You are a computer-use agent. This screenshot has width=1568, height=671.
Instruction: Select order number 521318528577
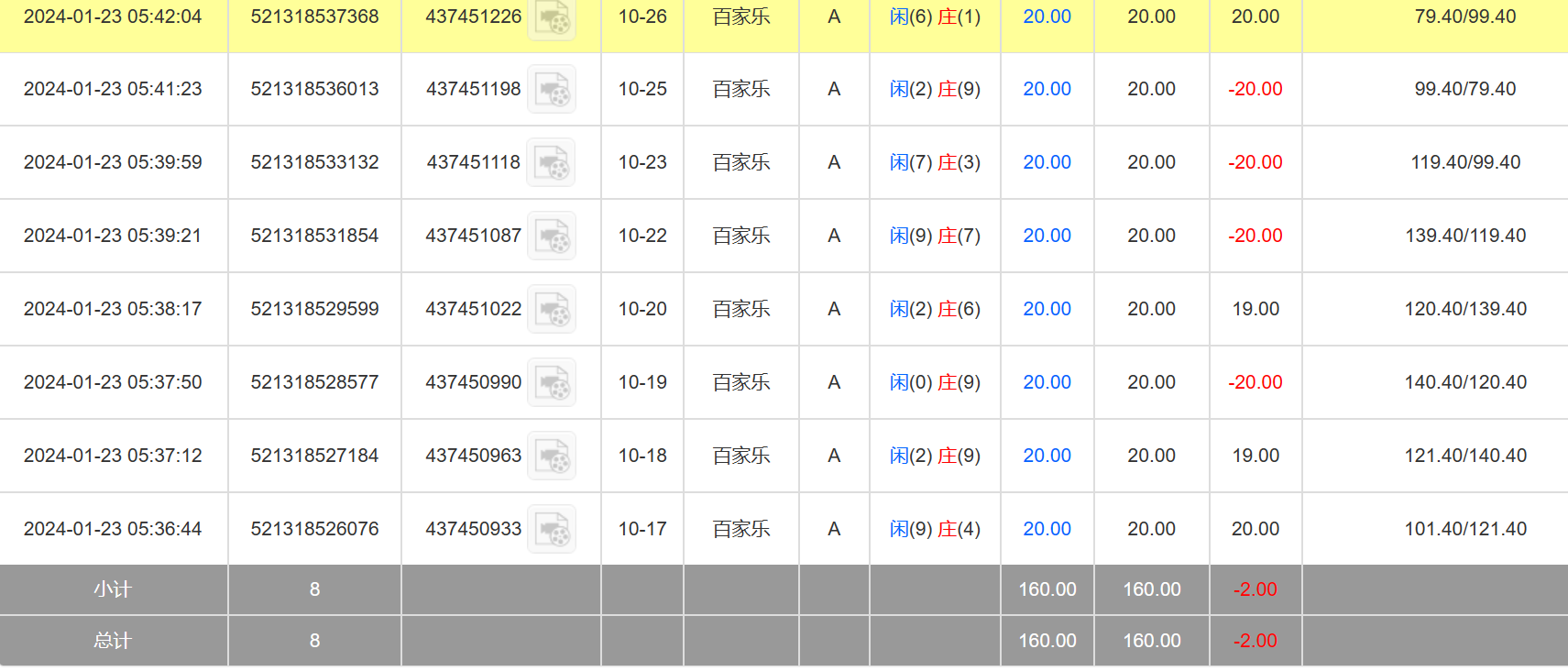pos(314,382)
